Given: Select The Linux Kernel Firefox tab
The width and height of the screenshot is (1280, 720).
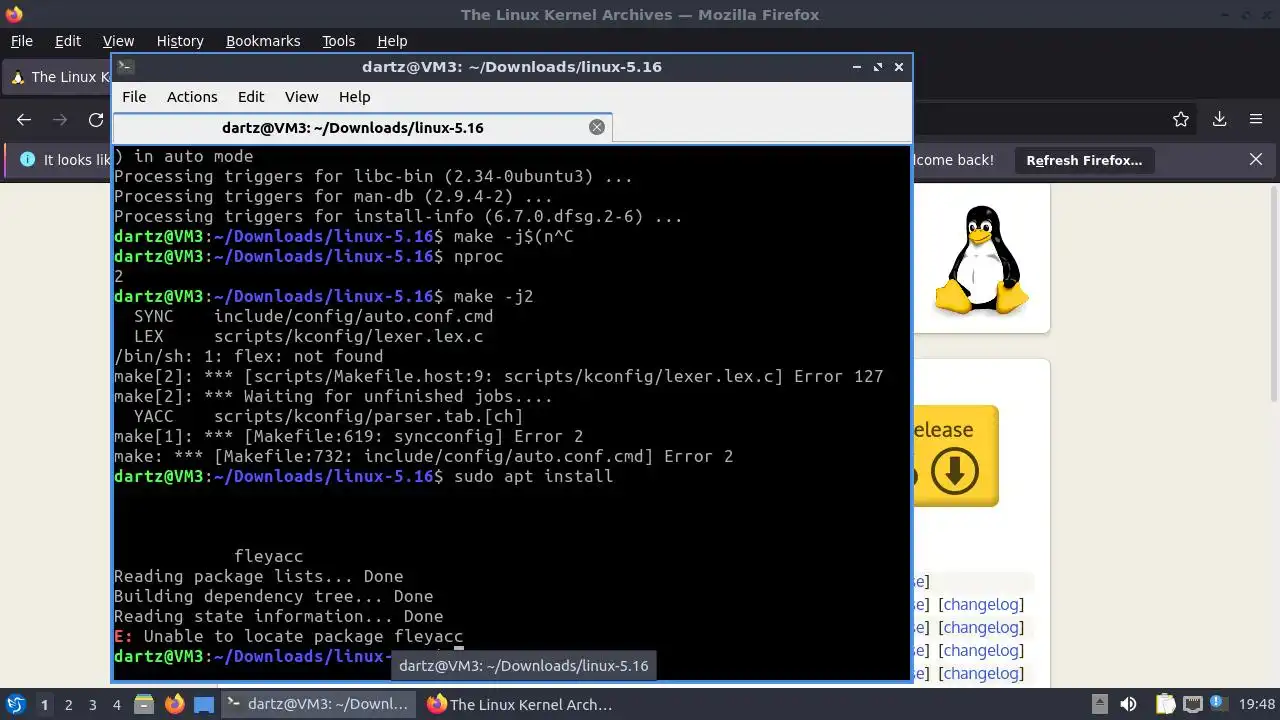Looking at the screenshot, I should point(58,77).
